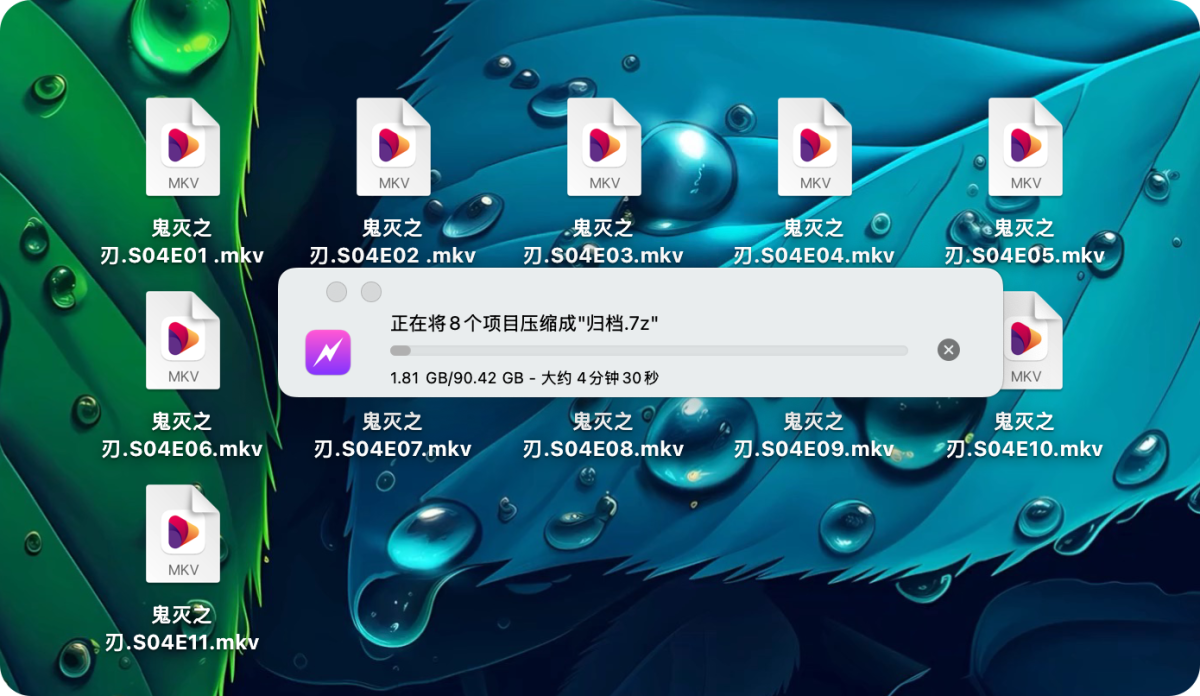This screenshot has width=1200, height=696.
Task: Click the 鬼灭之刃.S04E03.mkv file name label
Action: pyautogui.click(x=604, y=242)
